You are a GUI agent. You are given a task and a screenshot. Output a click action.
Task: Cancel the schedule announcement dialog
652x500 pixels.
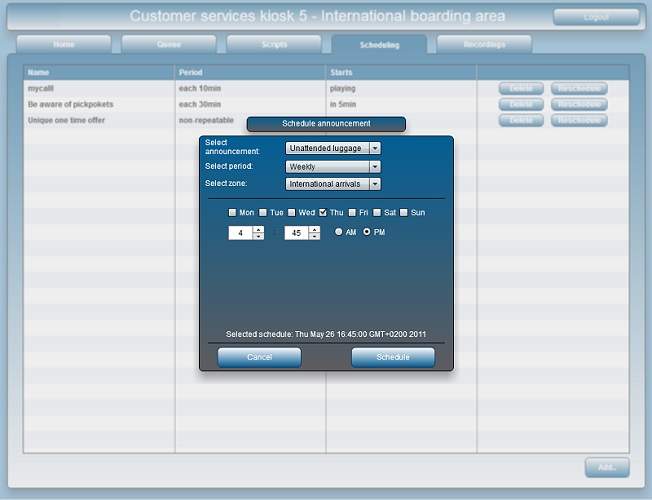coord(259,357)
